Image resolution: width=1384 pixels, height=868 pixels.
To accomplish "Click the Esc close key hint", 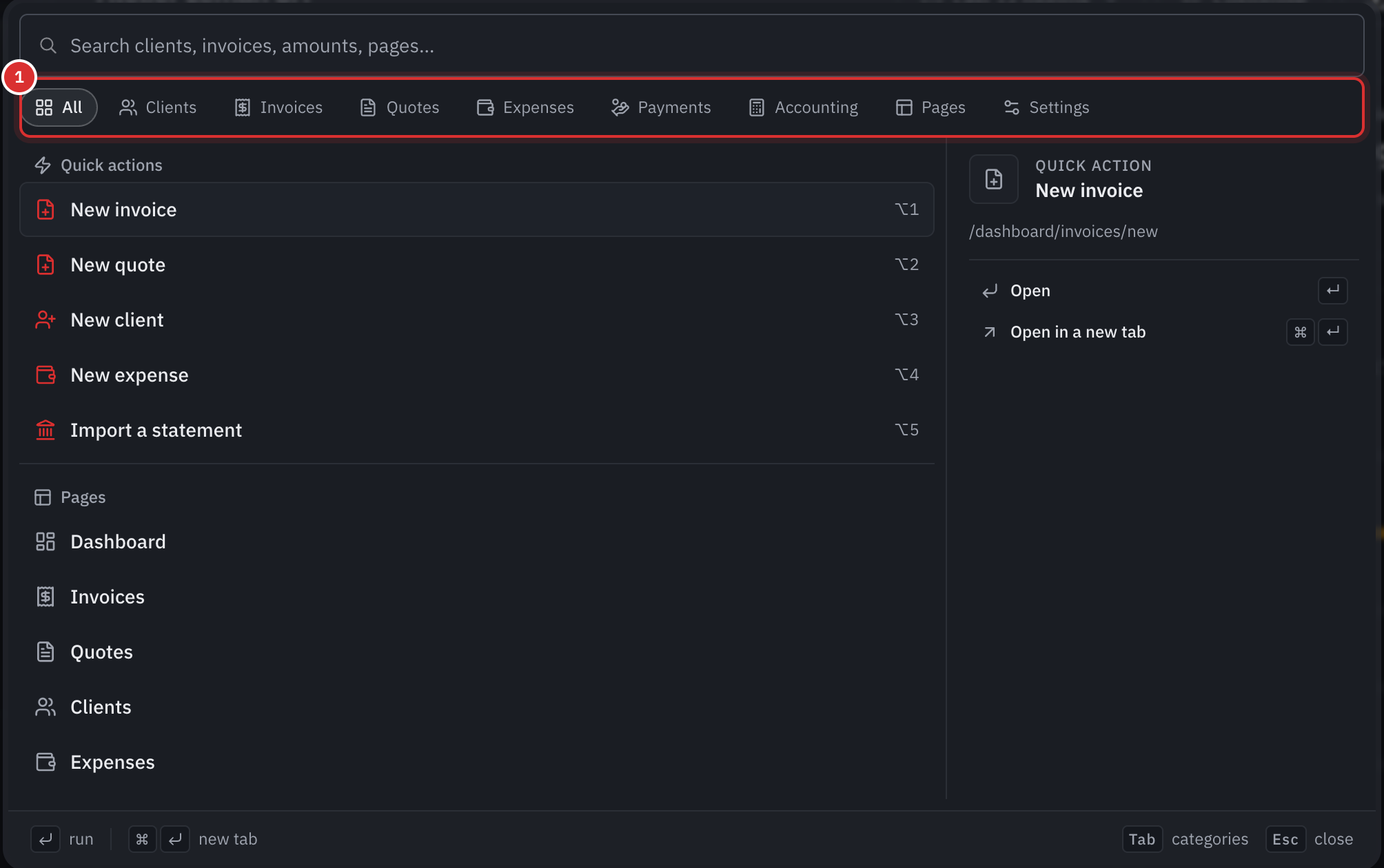I will [1310, 839].
